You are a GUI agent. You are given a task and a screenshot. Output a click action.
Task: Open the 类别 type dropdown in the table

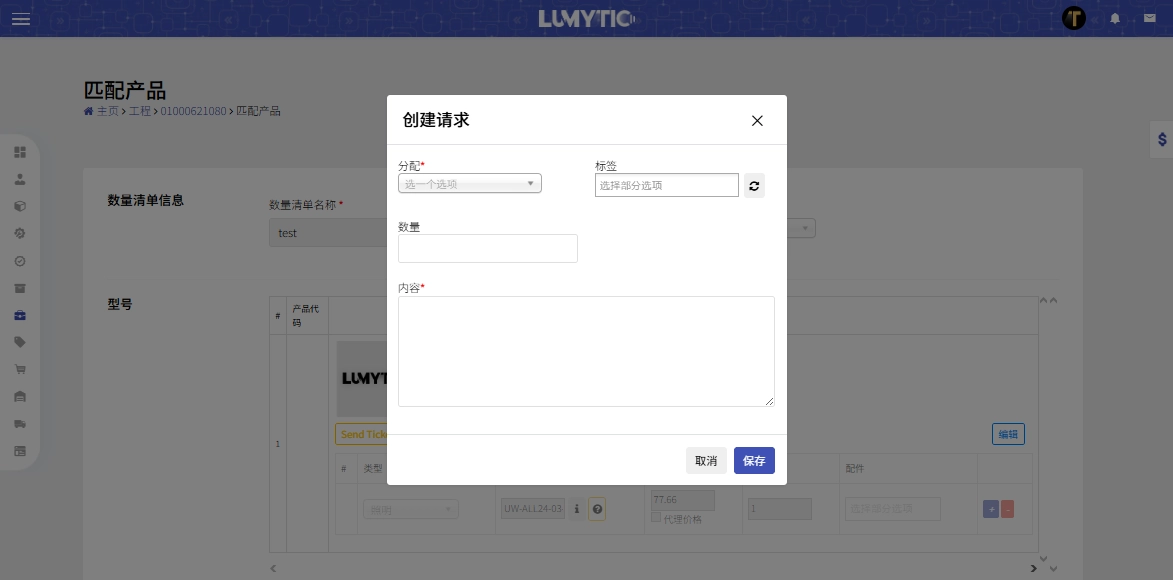click(410, 509)
